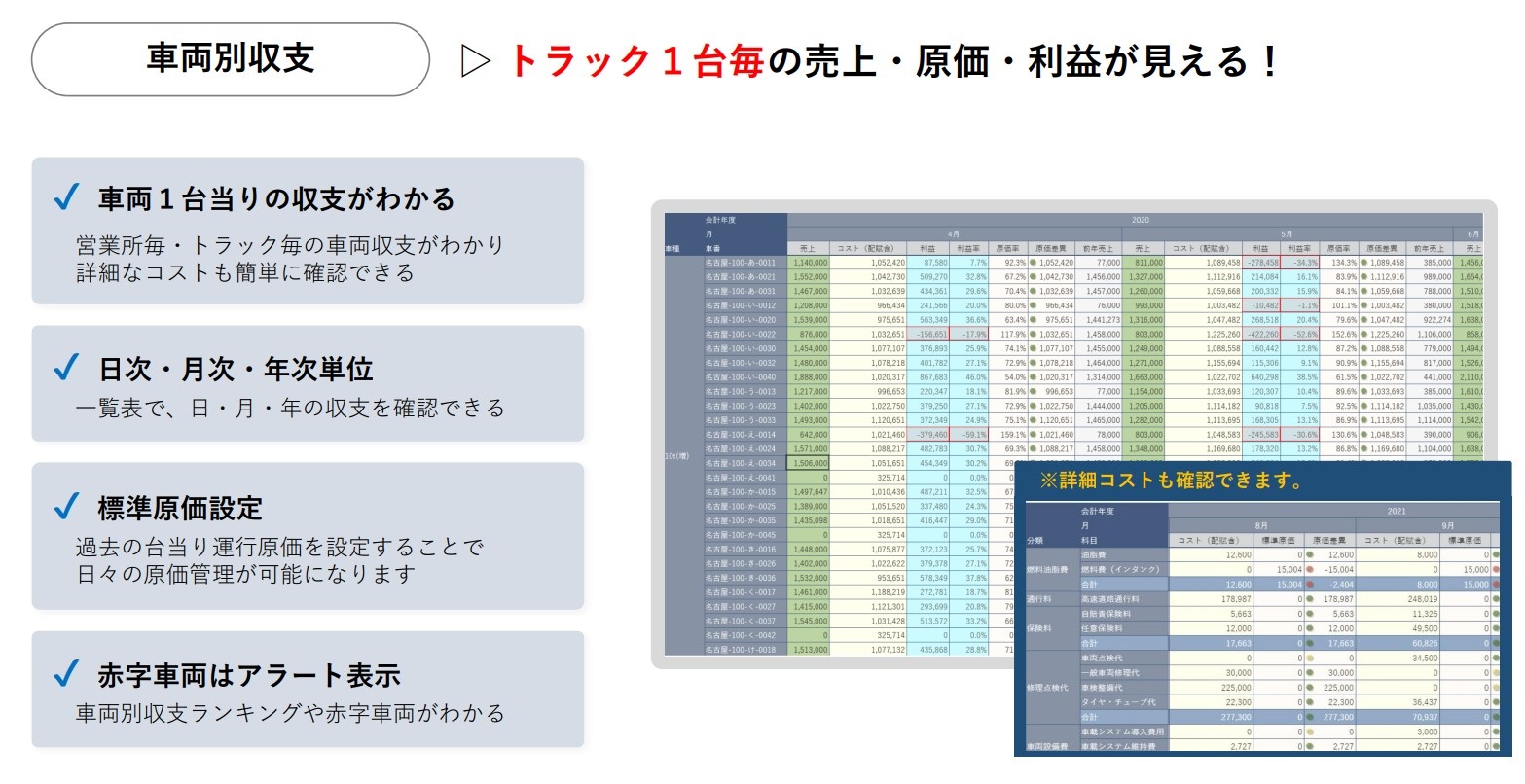
Task: Select the 2021 fiscal year header in detail table
Action: (1397, 511)
